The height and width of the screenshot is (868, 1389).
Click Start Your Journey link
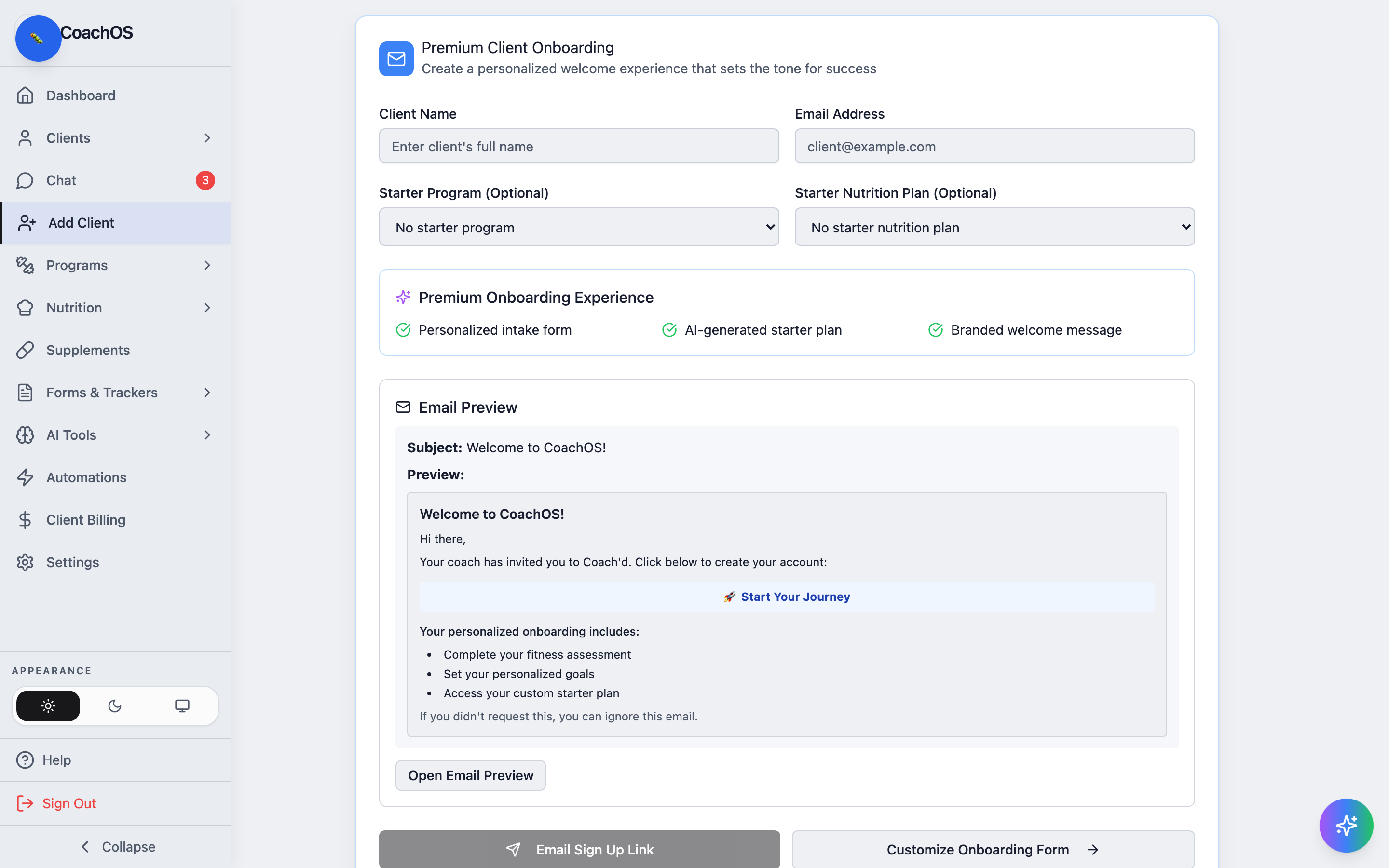coord(786,597)
